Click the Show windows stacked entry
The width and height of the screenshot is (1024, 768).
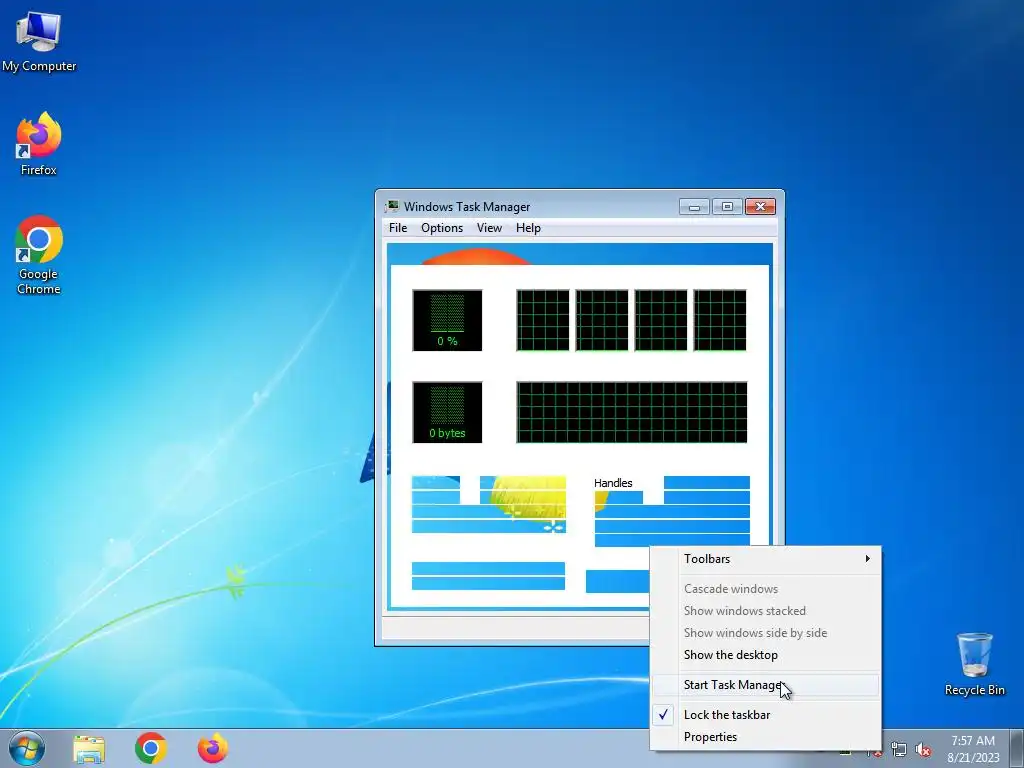tap(765, 611)
